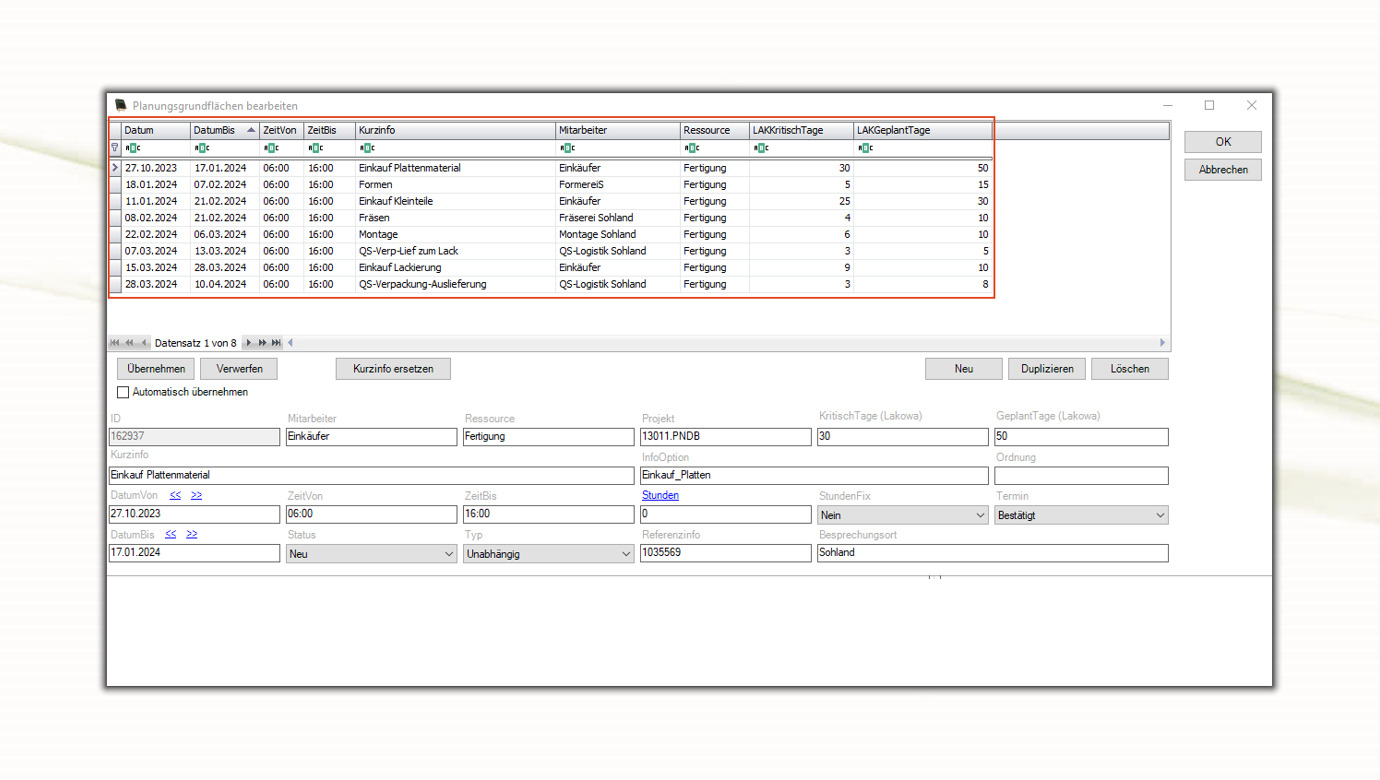This screenshot has width=1380, height=780.
Task: Sort by the DatumBis column header
Action: point(215,131)
